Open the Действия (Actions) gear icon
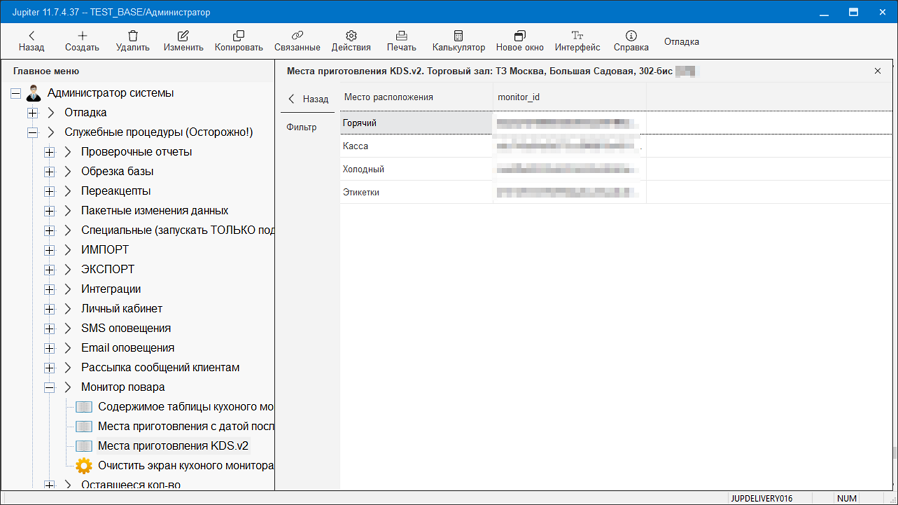The height and width of the screenshot is (505, 898). click(351, 36)
